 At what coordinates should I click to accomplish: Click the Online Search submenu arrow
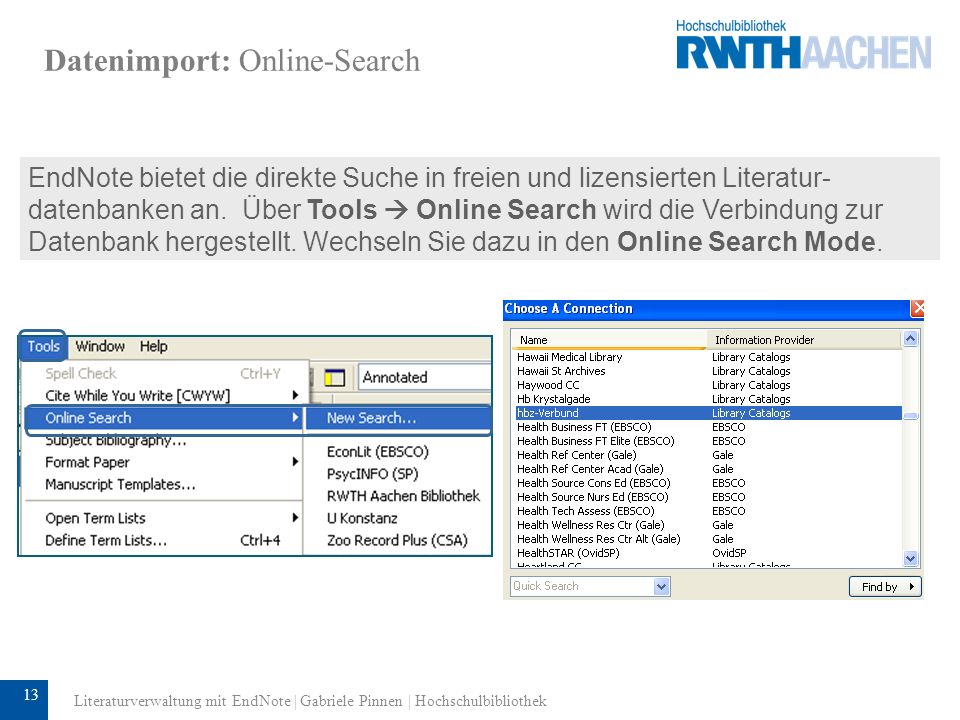(x=295, y=418)
